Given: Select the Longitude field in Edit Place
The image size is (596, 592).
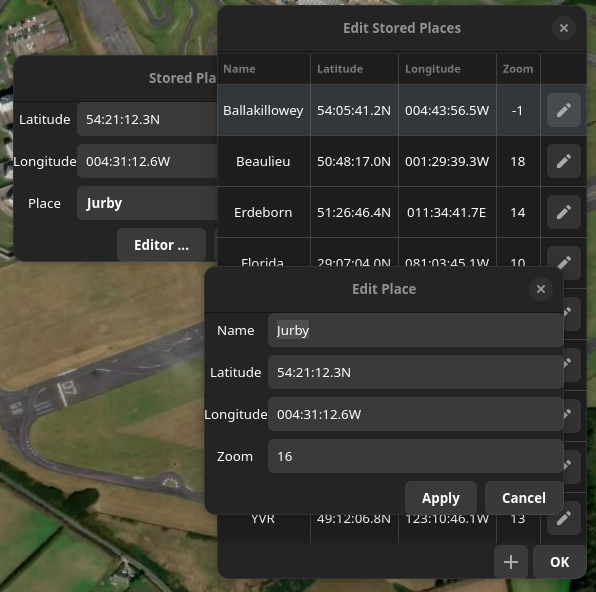Looking at the screenshot, I should coord(415,414).
